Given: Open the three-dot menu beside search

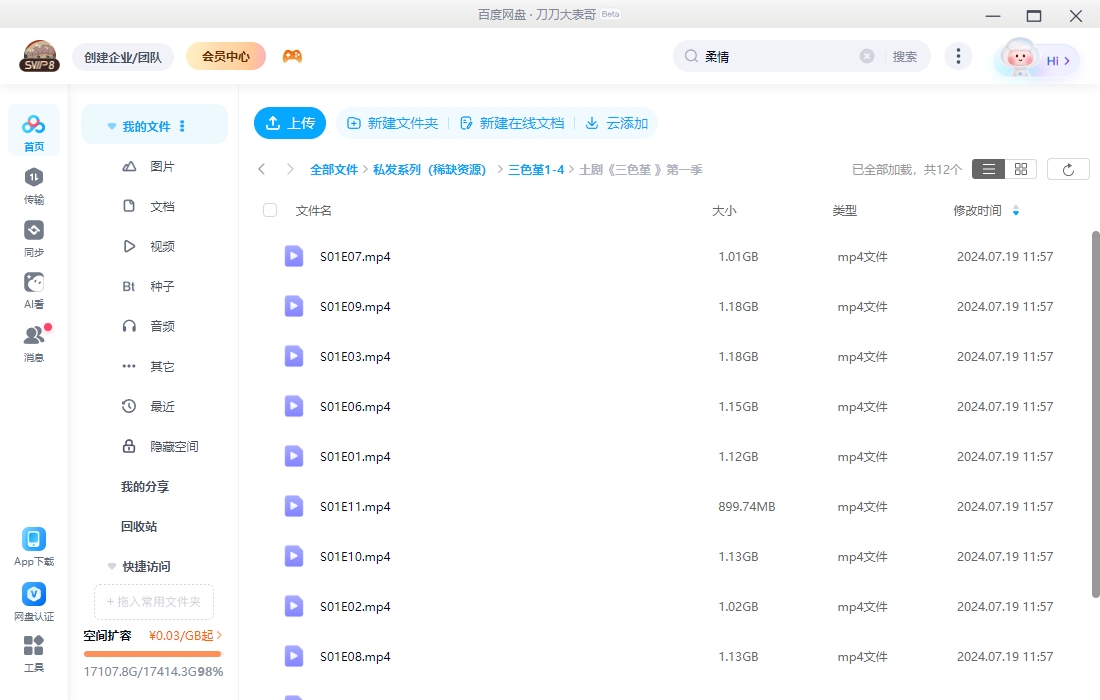Looking at the screenshot, I should 958,56.
